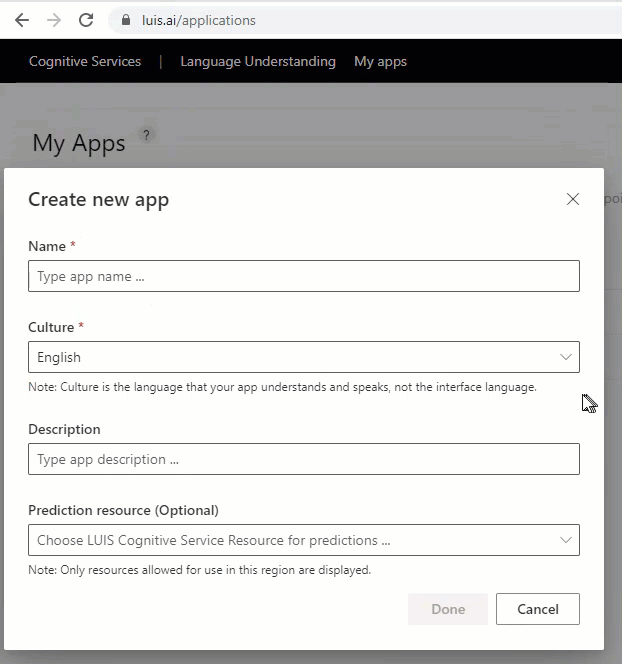Close the Create new app dialog with X
The image size is (622, 664).
pos(572,199)
